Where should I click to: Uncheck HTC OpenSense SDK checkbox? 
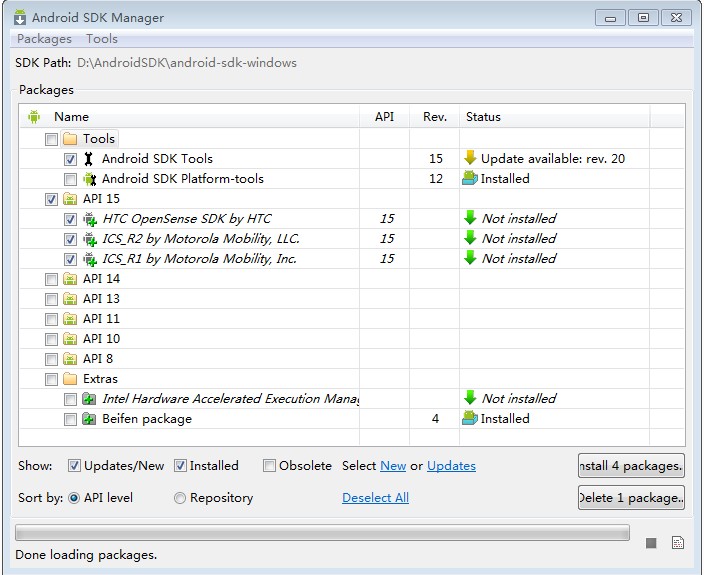70,219
